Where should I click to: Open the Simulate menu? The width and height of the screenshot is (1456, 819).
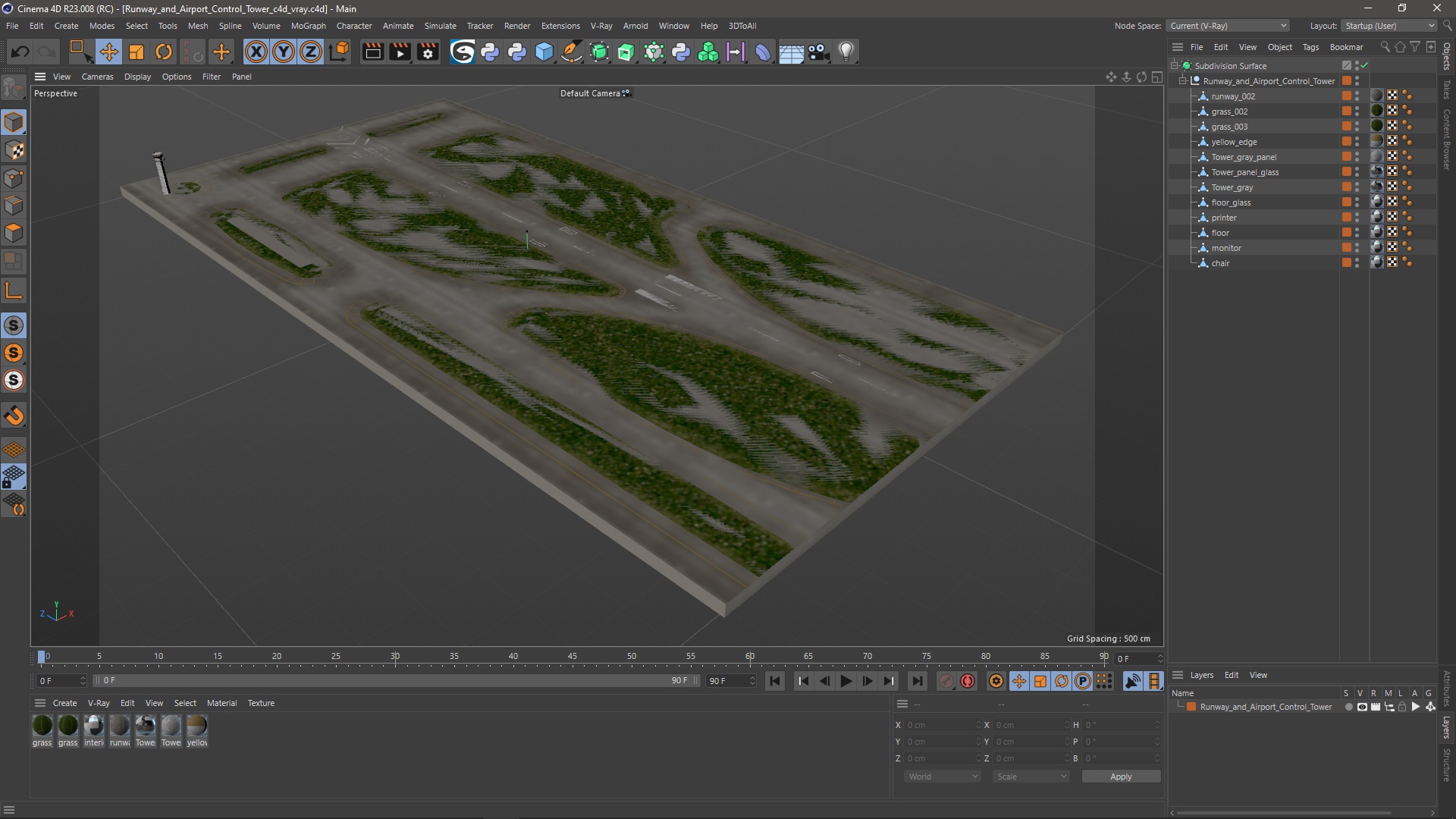click(440, 26)
